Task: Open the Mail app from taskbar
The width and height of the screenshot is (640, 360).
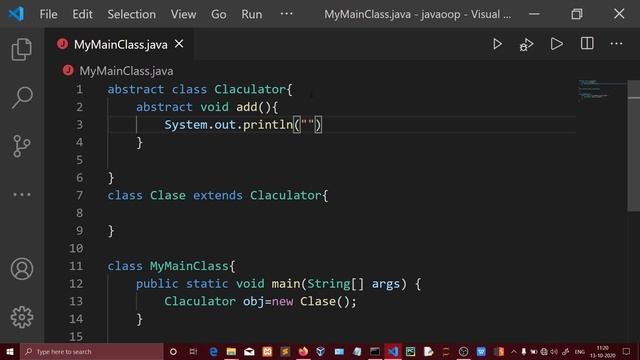Action: pyautogui.click(x=249, y=351)
